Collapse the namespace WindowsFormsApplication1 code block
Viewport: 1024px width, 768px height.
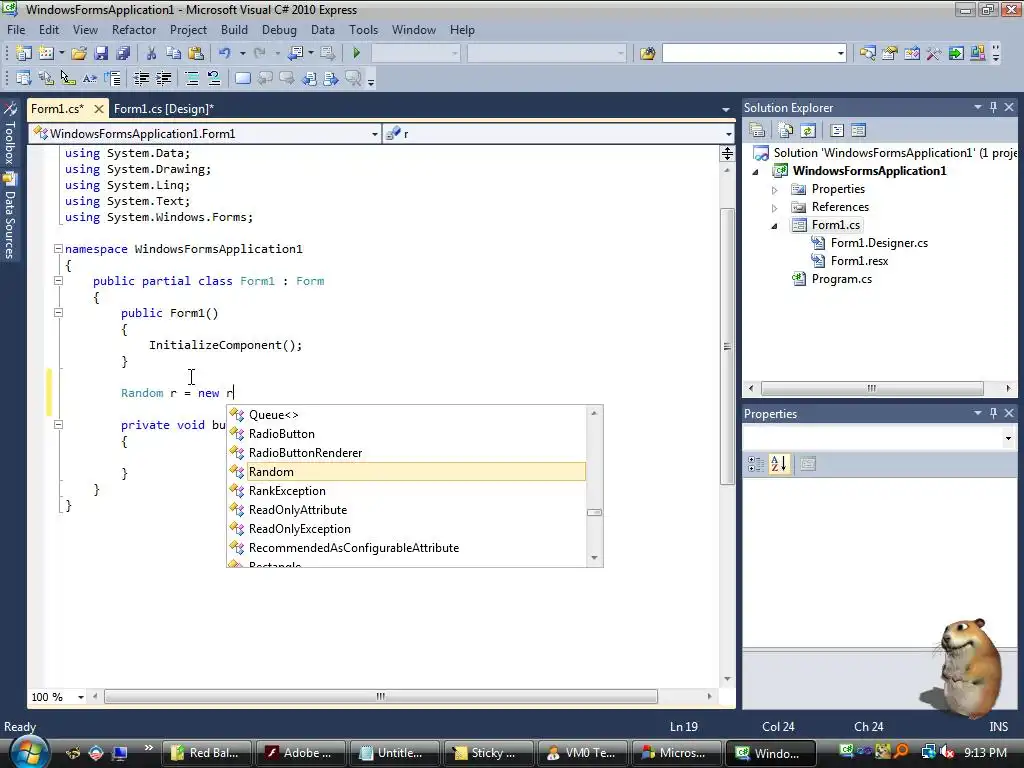[58, 249]
